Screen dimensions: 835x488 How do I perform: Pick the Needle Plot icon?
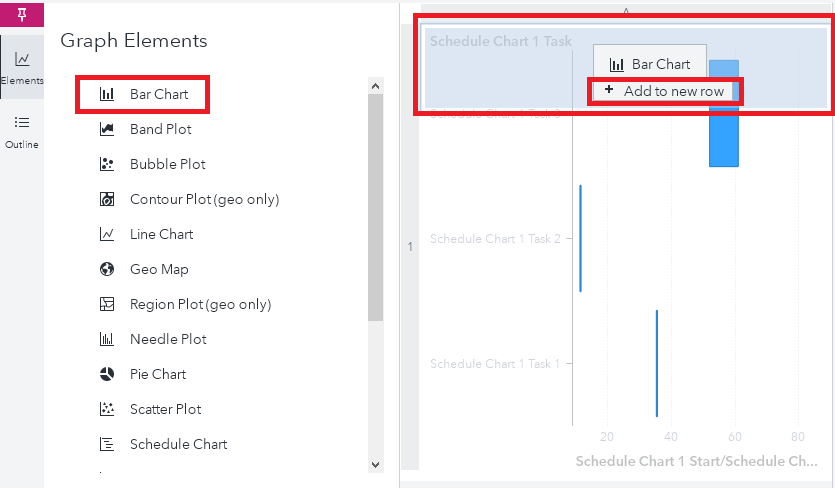pos(107,340)
